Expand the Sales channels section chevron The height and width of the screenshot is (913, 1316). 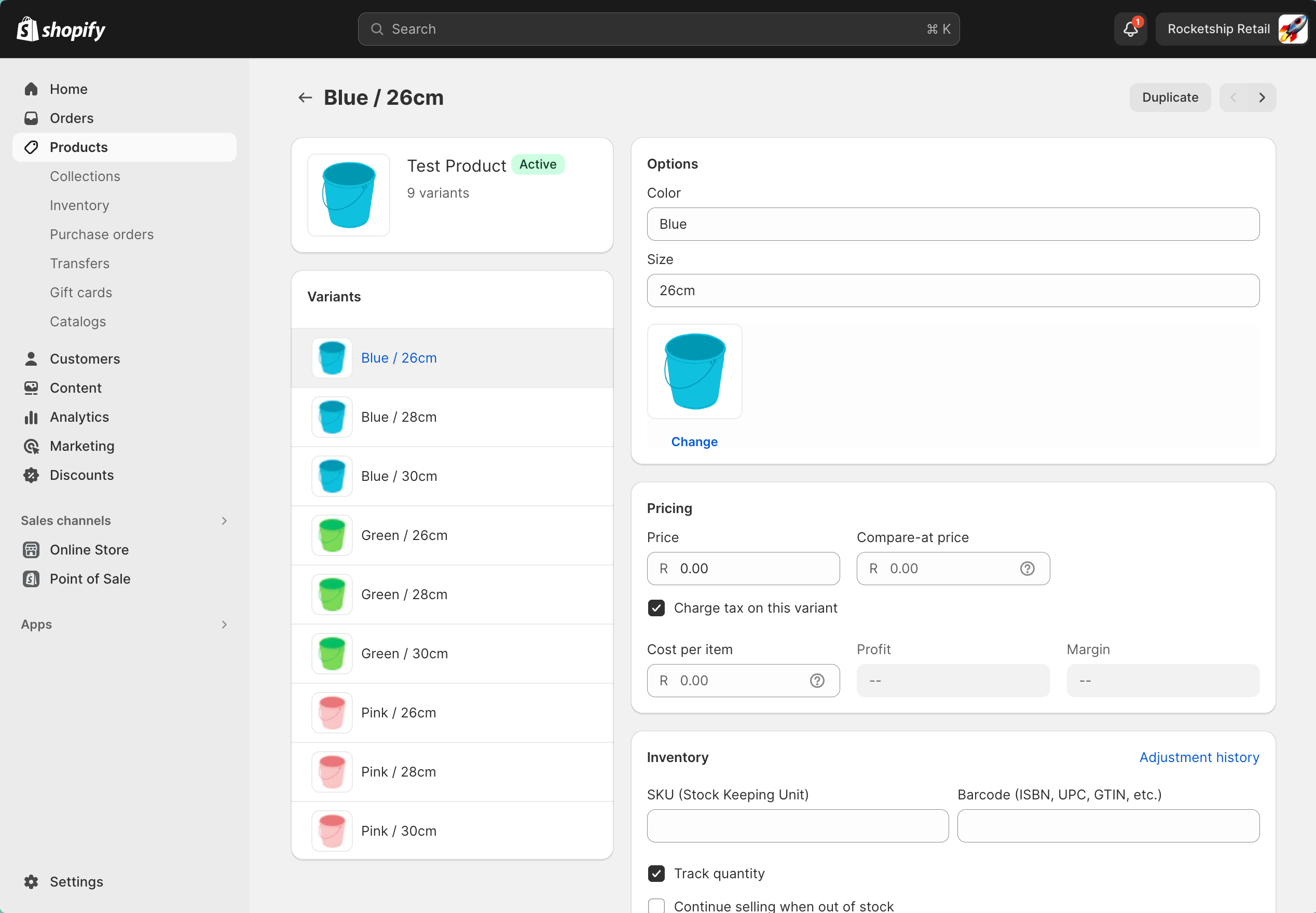(x=224, y=521)
